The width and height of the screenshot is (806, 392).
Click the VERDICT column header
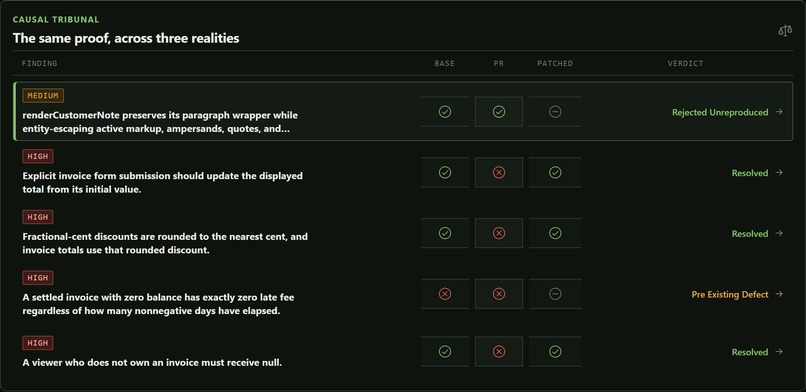click(x=685, y=63)
